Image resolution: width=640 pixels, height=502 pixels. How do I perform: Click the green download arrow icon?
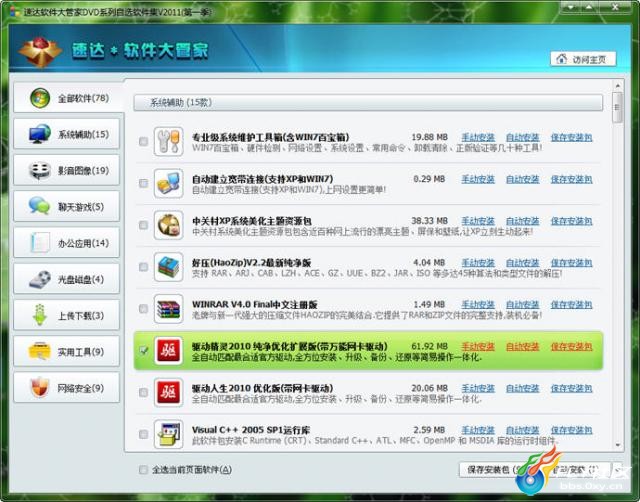click(40, 315)
